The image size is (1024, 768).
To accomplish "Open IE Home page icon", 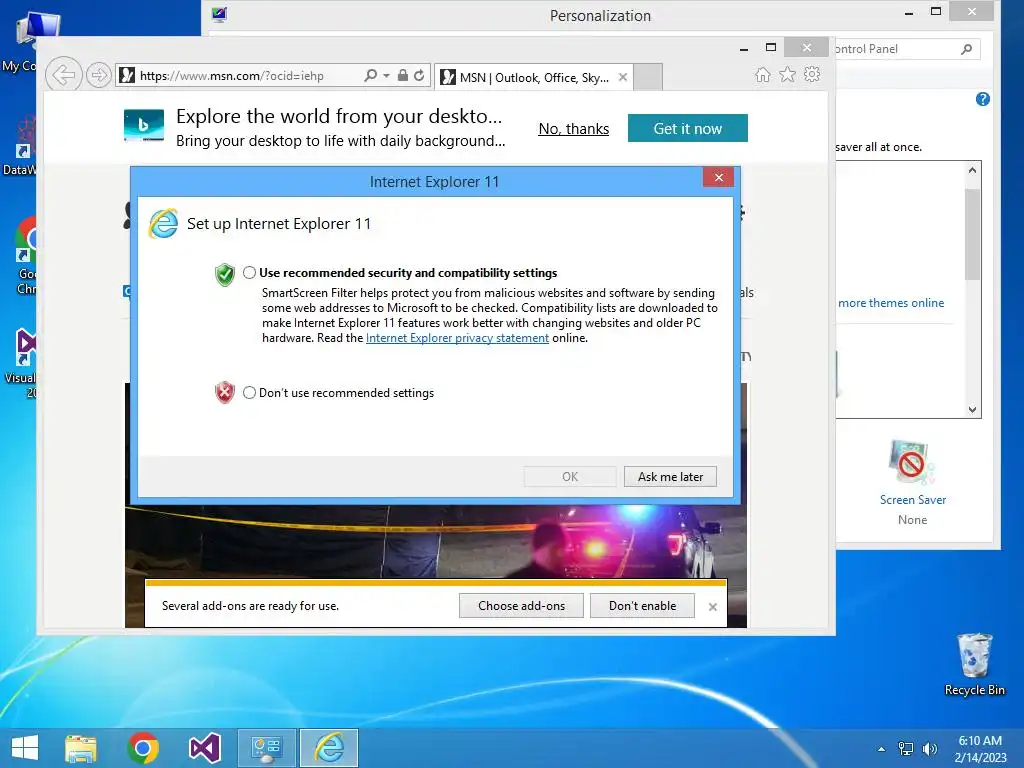I will (763, 74).
